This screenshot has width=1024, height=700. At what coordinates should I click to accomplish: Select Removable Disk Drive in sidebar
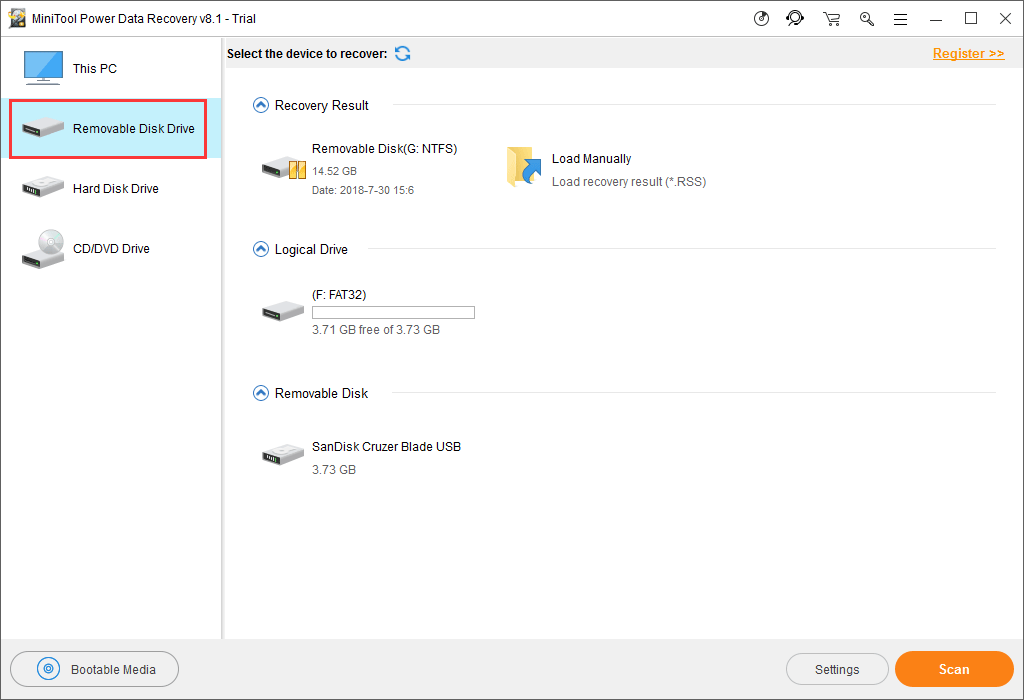pyautogui.click(x=108, y=129)
